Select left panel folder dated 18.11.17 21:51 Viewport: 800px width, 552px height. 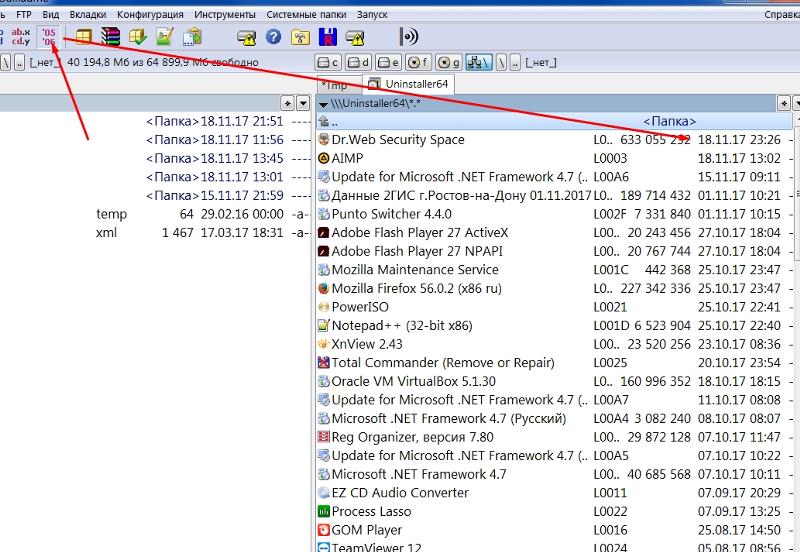tap(155, 121)
